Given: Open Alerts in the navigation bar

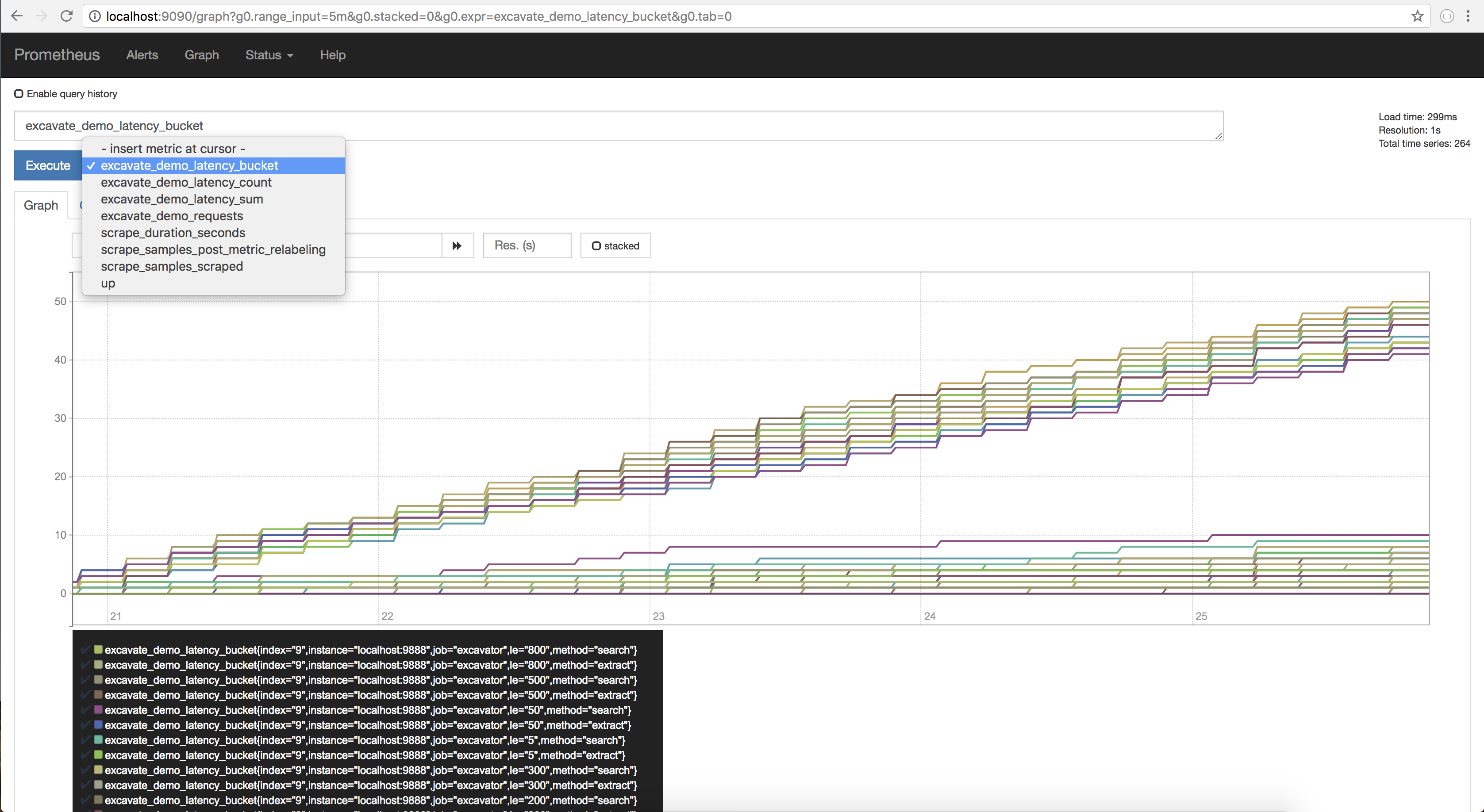Looking at the screenshot, I should click(x=142, y=55).
